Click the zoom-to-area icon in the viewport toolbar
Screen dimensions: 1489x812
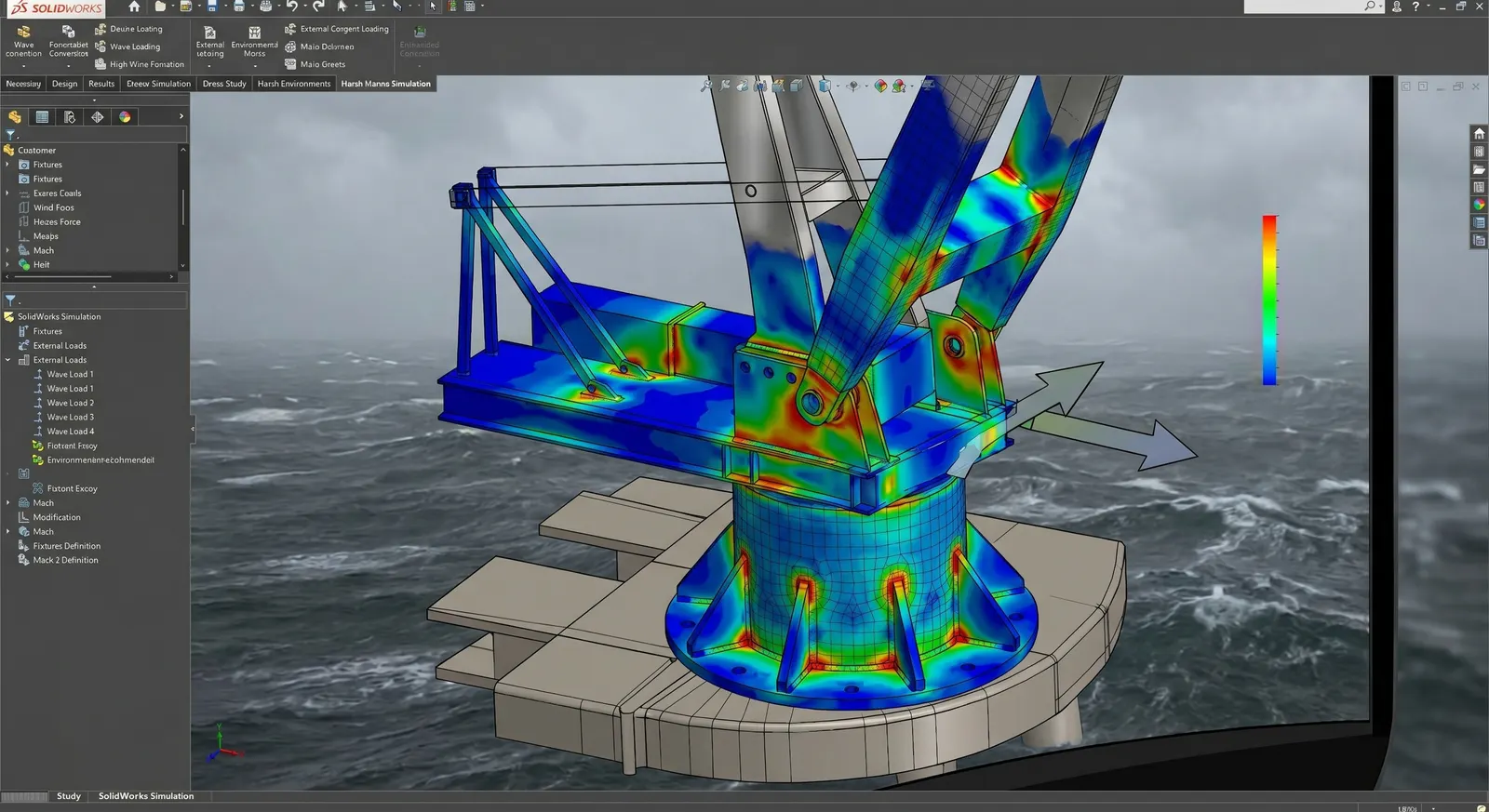pyautogui.click(x=725, y=86)
